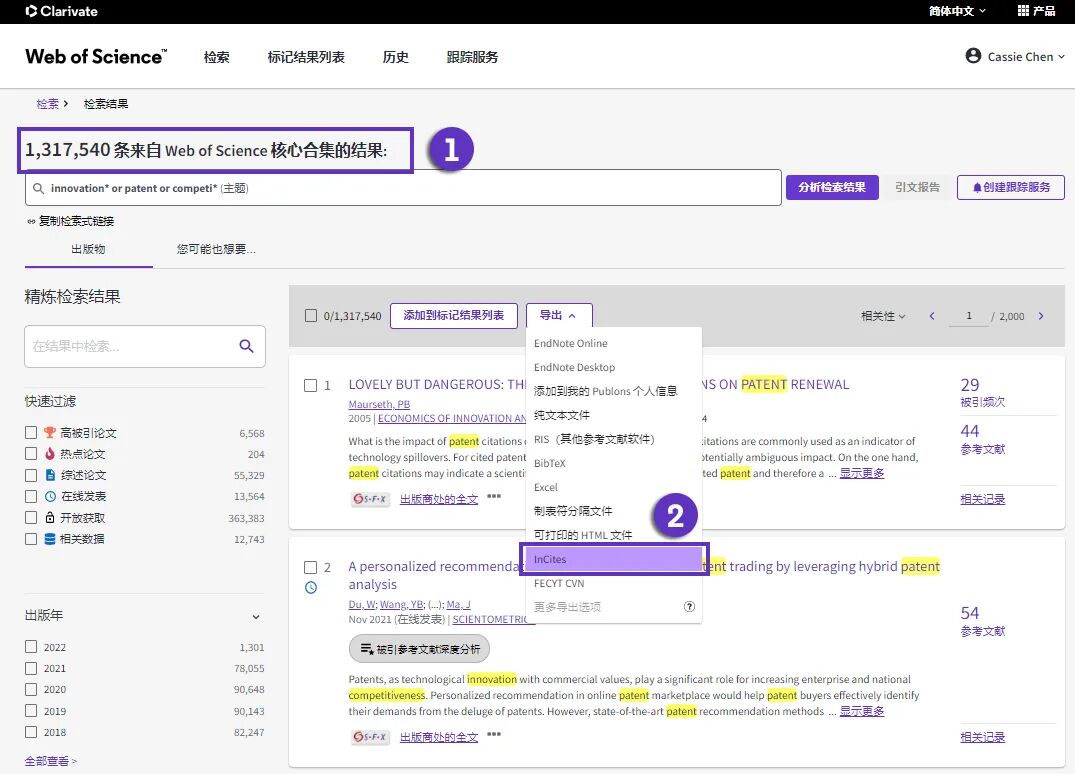Go to the previous results page arrow
This screenshot has height=774, width=1075.
tap(932, 315)
